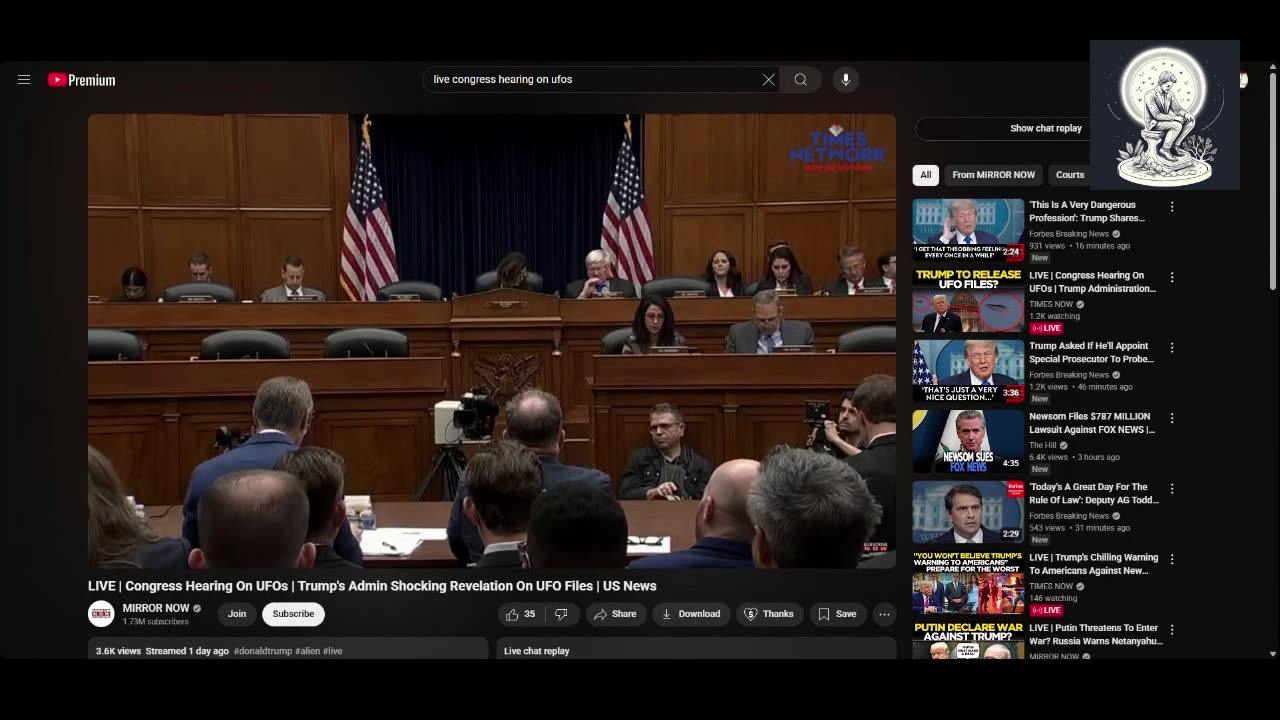Screen dimensions: 1280x720
Task: Click scrollbar down arrow at page right
Action: point(1273,654)
